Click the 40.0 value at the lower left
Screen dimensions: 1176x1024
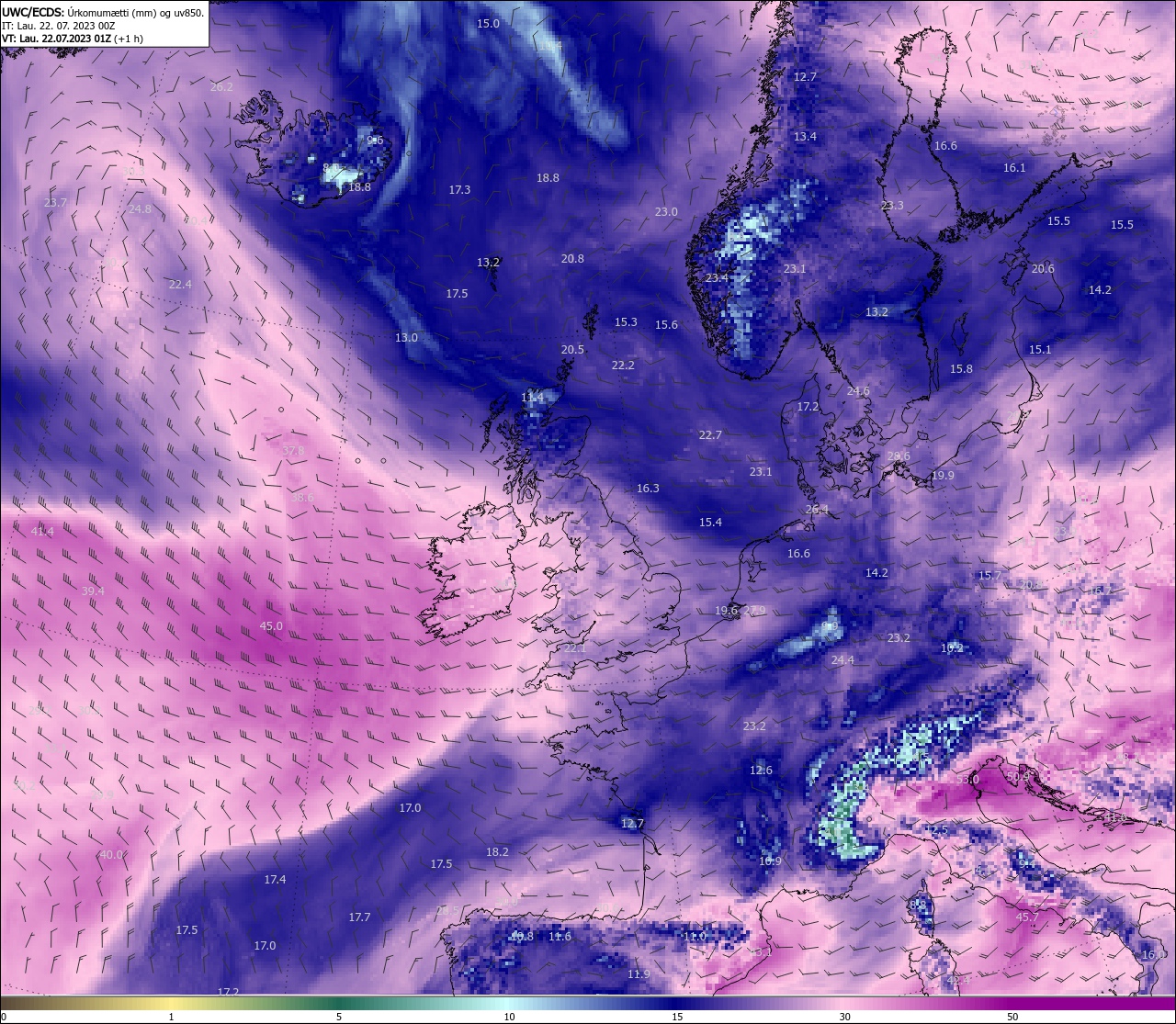click(x=111, y=855)
